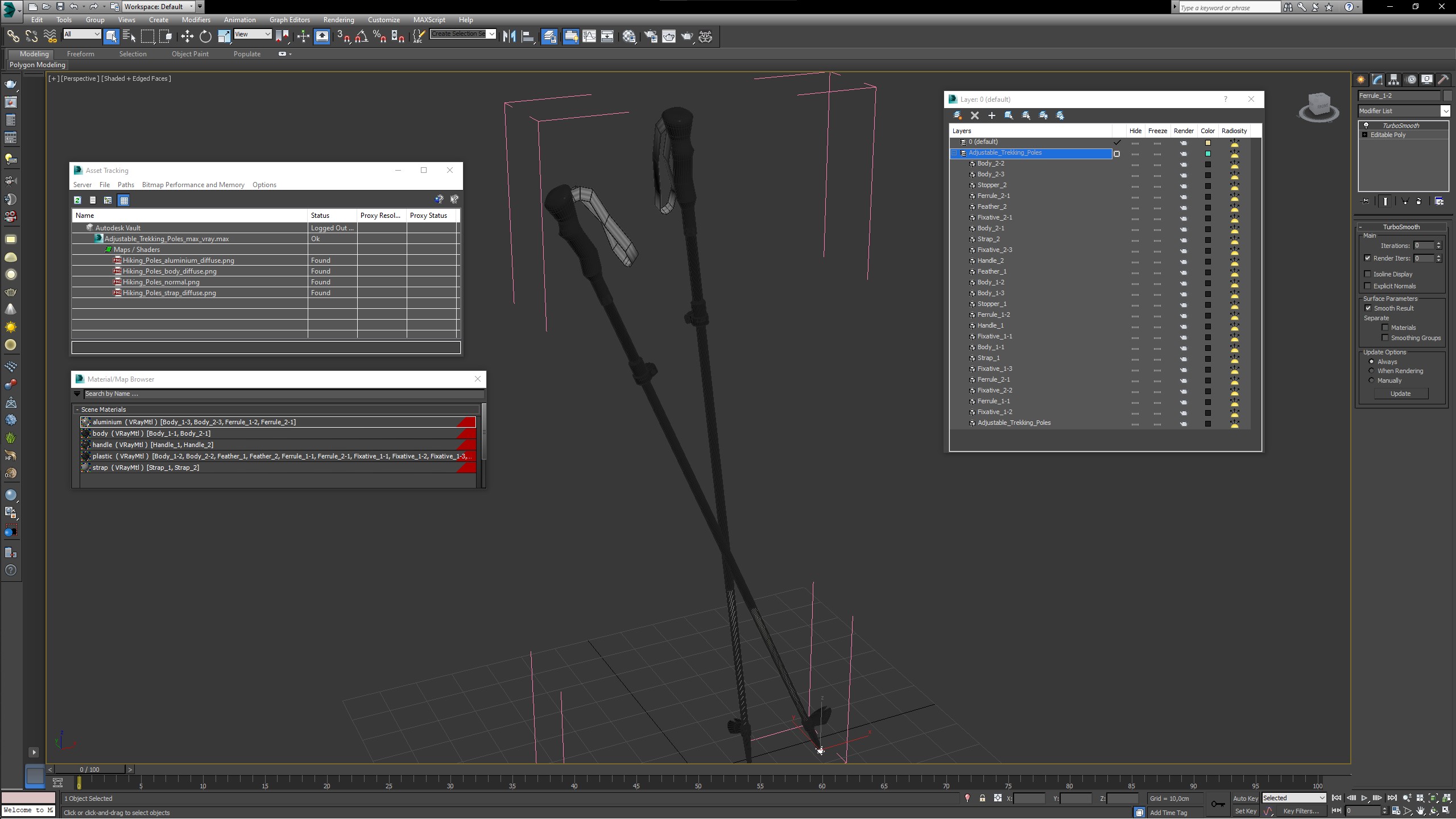Open the Paths menu in Asset Tracking
This screenshot has width=1456, height=819.
click(126, 185)
